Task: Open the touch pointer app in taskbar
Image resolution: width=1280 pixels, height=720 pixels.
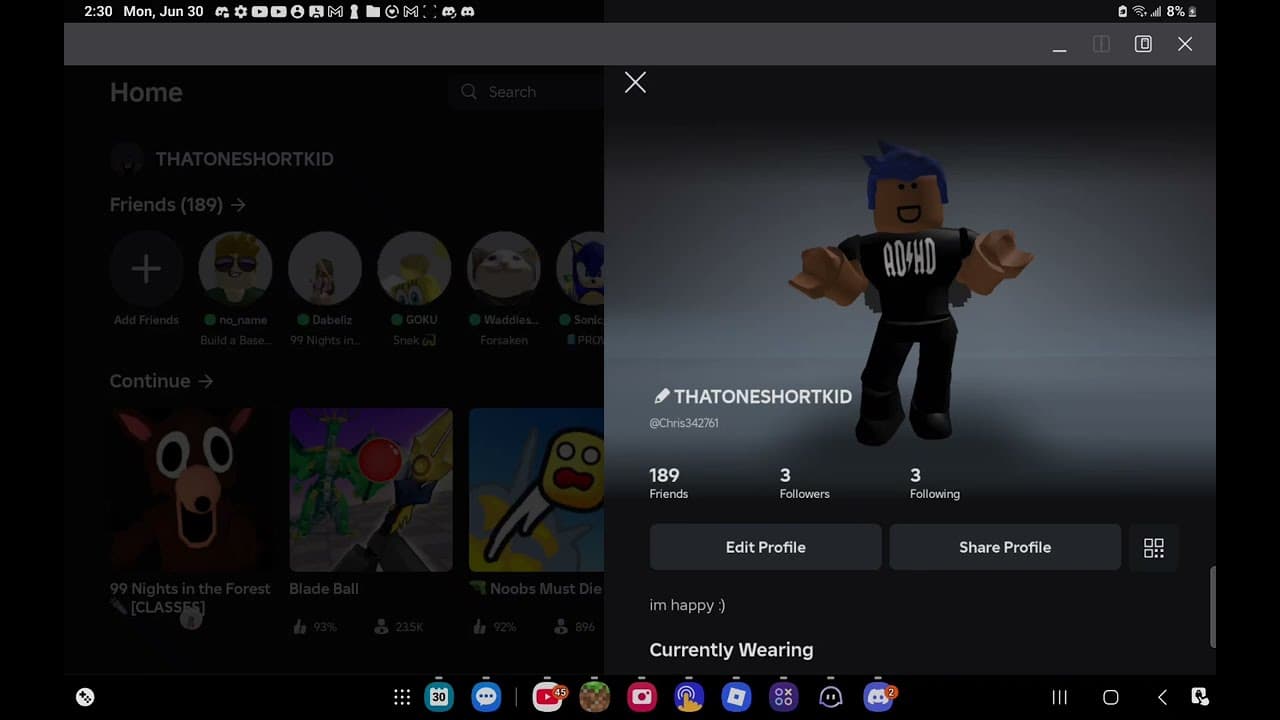Action: pyautogui.click(x=689, y=697)
